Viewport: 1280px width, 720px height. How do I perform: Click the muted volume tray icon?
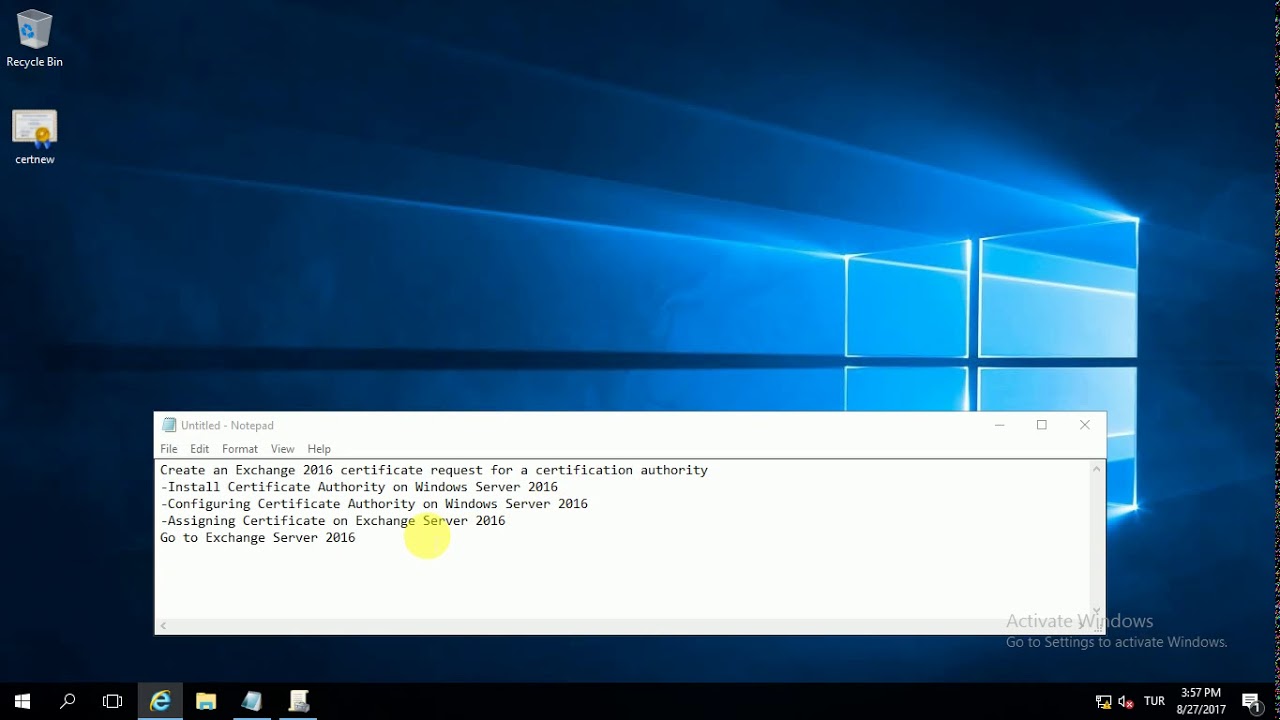click(1126, 702)
